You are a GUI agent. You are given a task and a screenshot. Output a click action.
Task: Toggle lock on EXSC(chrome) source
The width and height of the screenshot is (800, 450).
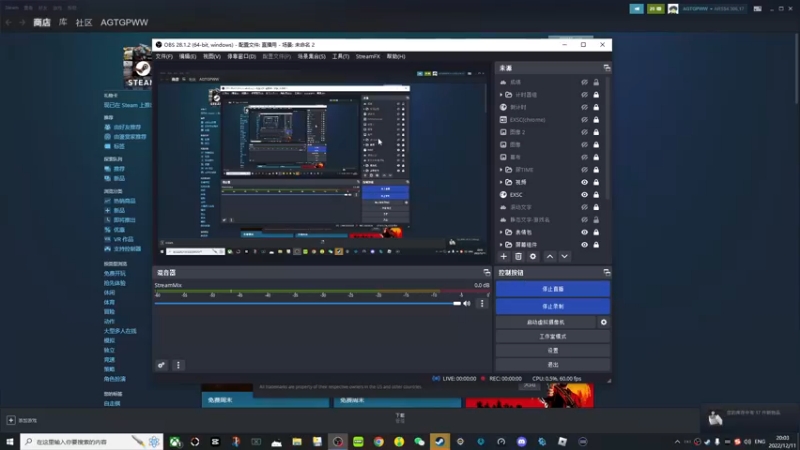pos(596,120)
